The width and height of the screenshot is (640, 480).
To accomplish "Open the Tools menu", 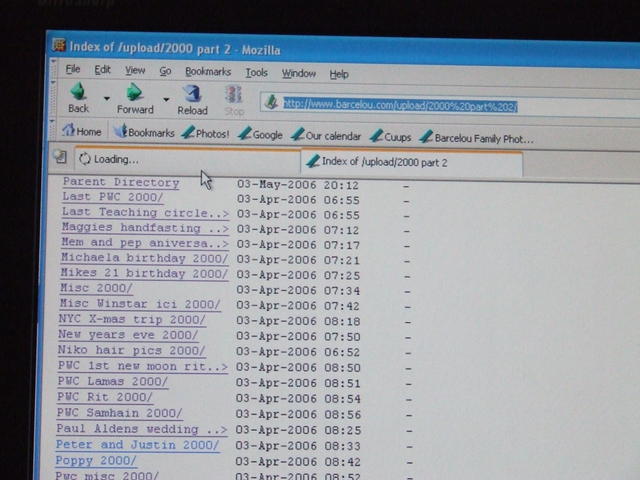I will [256, 72].
